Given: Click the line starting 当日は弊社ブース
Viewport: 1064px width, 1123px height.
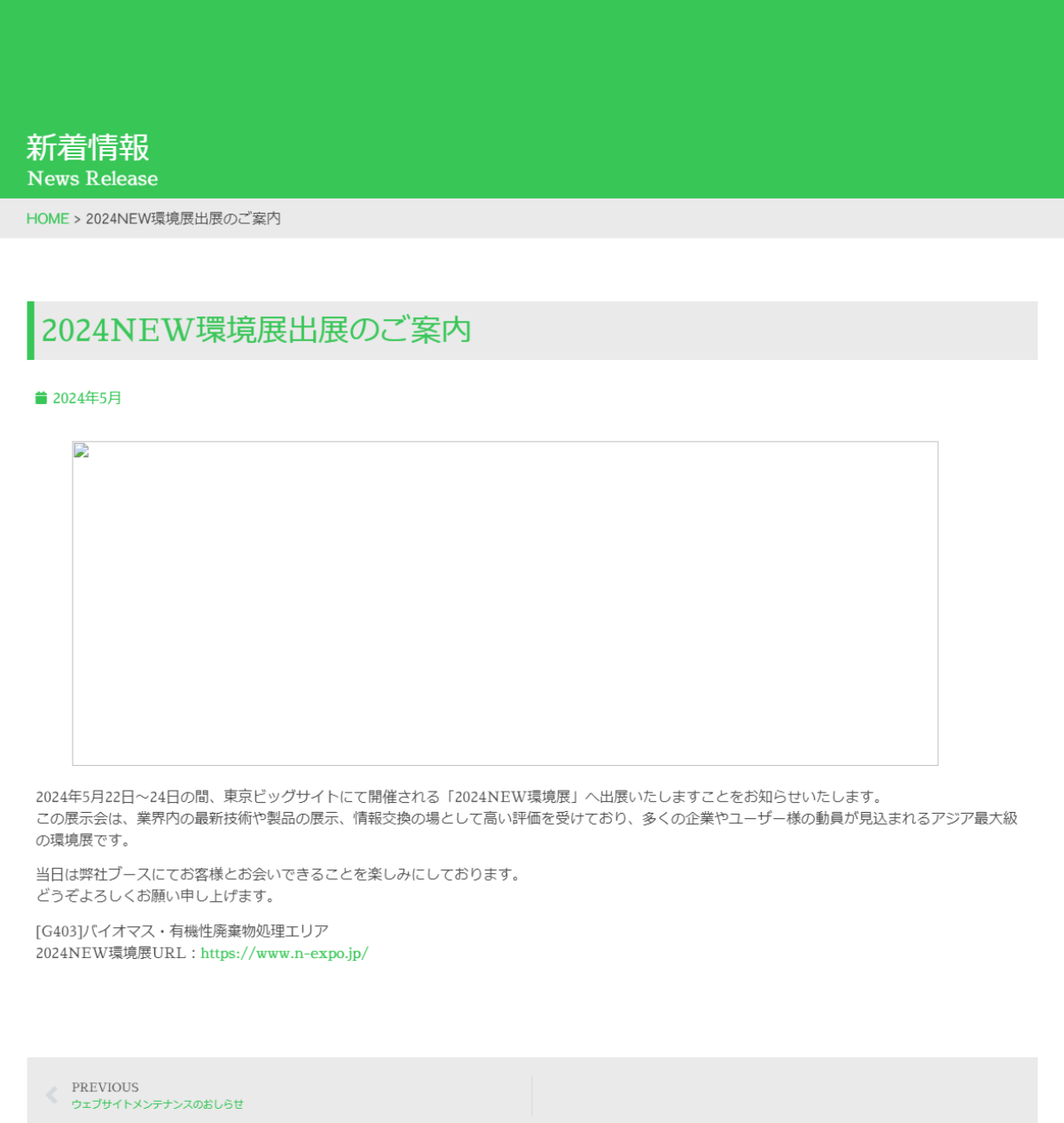Looking at the screenshot, I should coord(278,875).
